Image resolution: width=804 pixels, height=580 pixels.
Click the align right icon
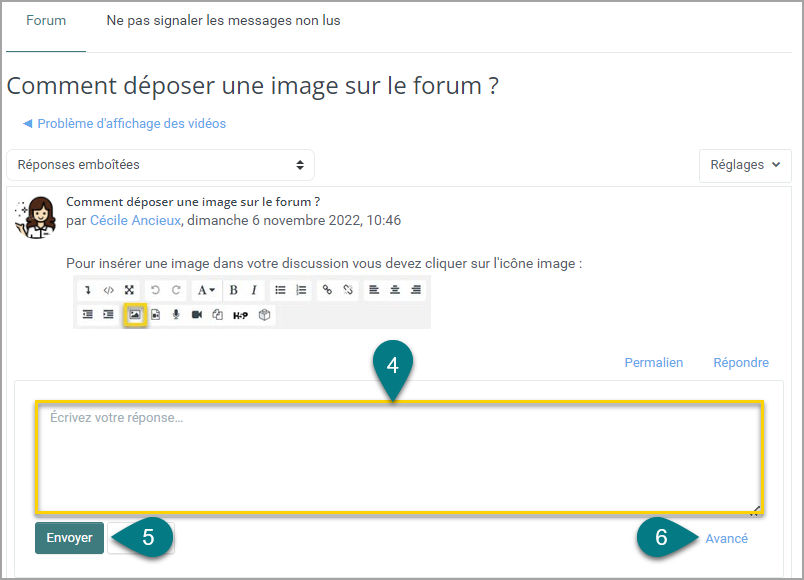416,290
